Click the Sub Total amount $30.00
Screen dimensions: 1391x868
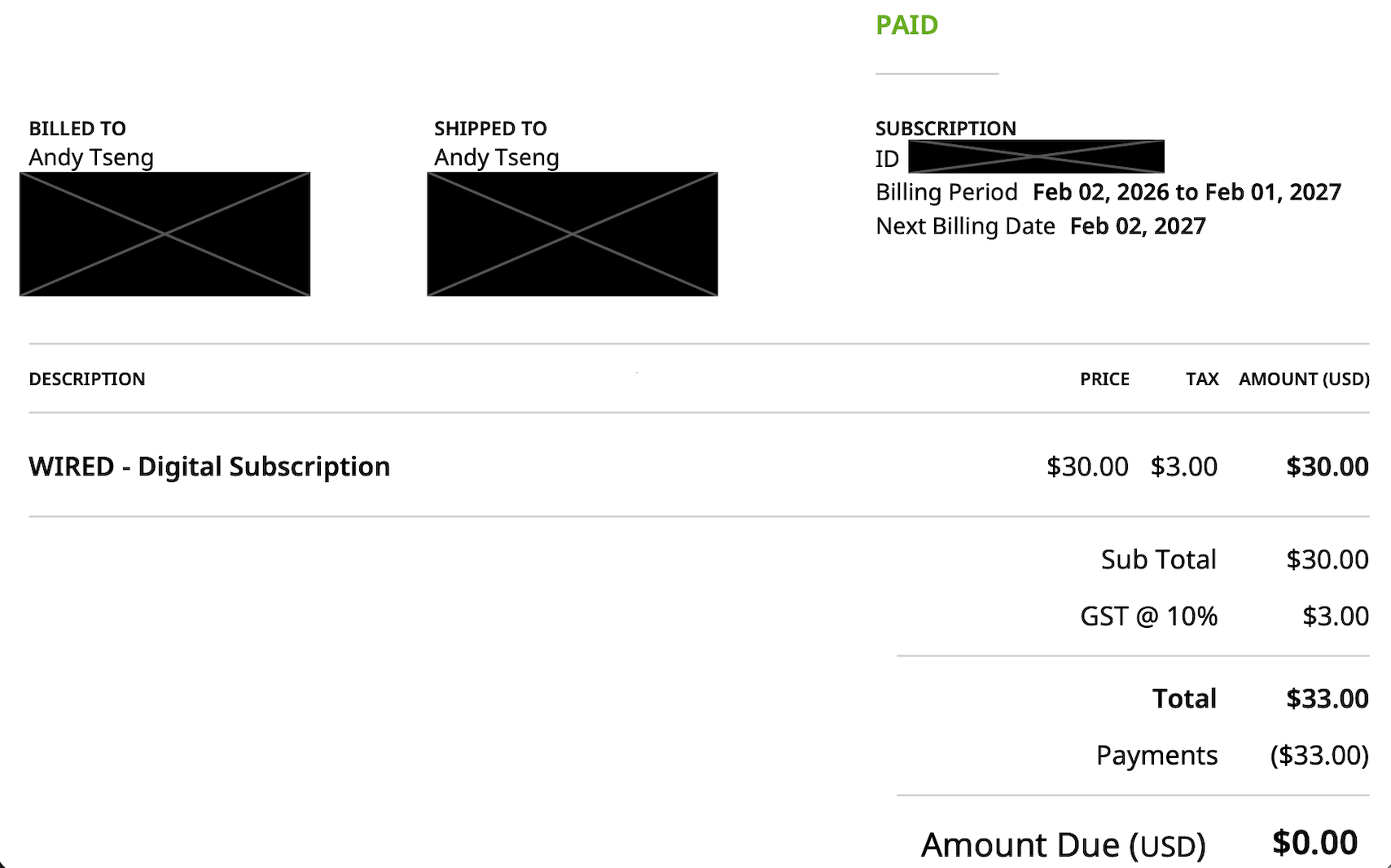1327,559
